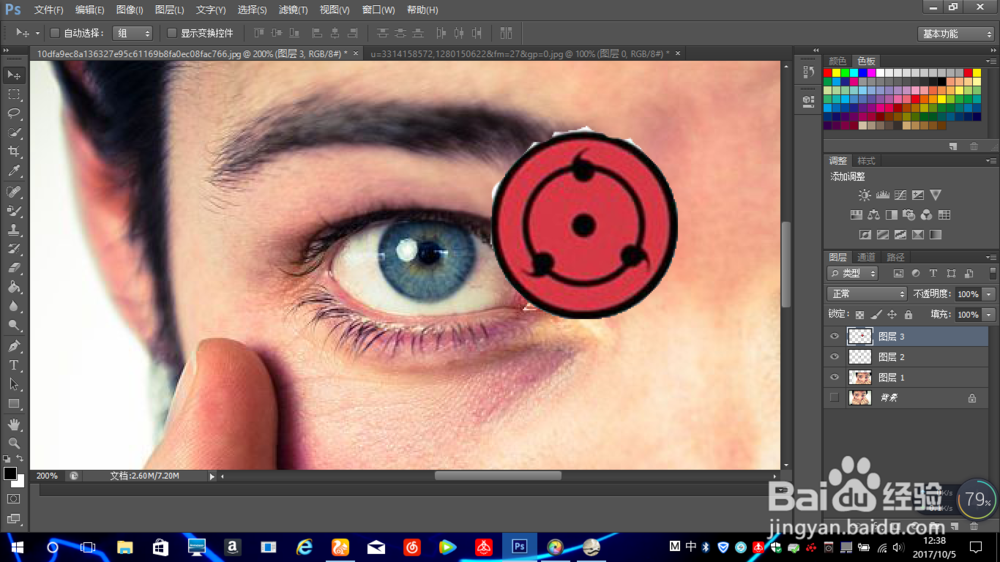Enable the 显示变换控件 checkbox
The width and height of the screenshot is (1000, 562).
172,33
